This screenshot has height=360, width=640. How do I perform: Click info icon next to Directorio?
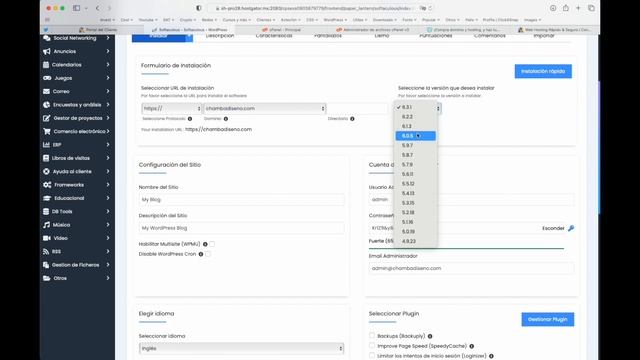point(352,119)
